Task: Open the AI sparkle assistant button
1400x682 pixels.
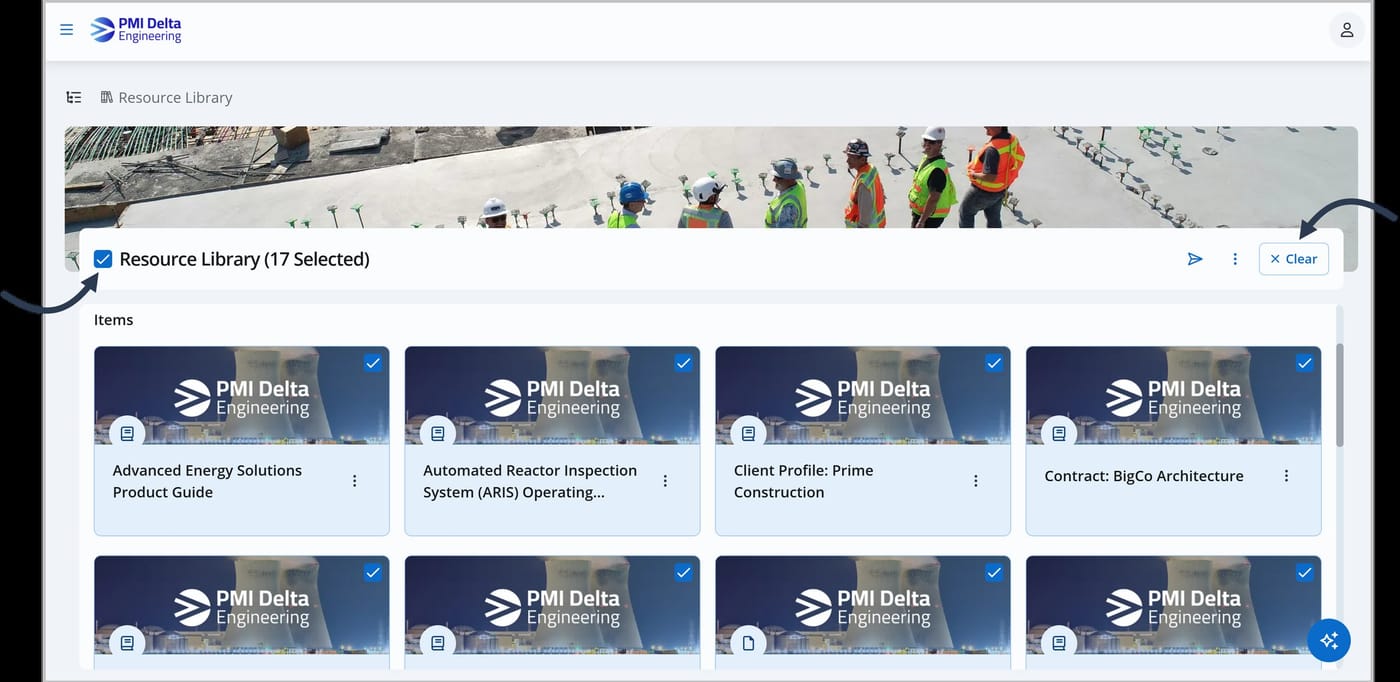Action: tap(1329, 641)
